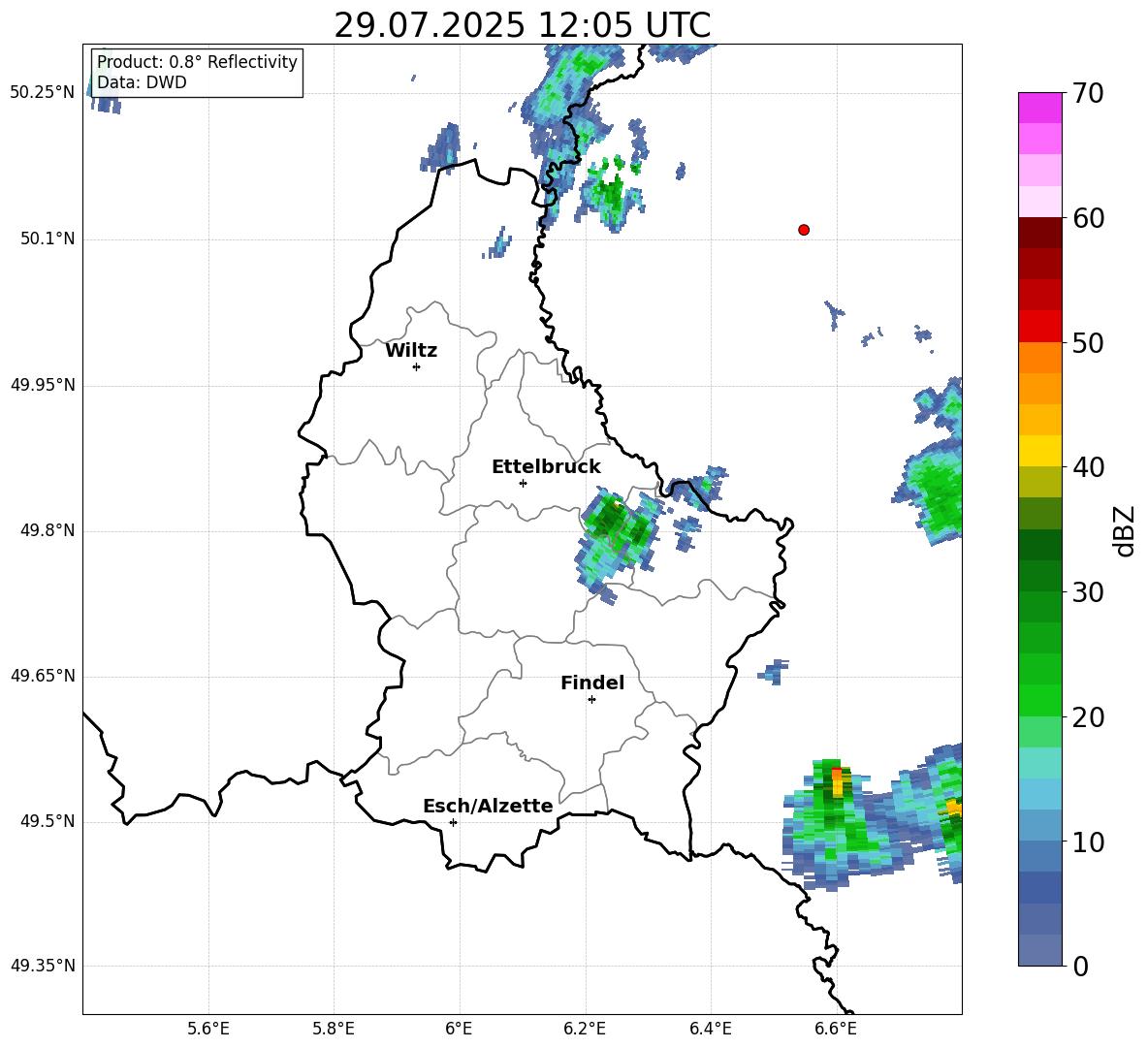Click the Findel station cross marker
The width and height of the screenshot is (1148, 1048).
click(x=591, y=700)
